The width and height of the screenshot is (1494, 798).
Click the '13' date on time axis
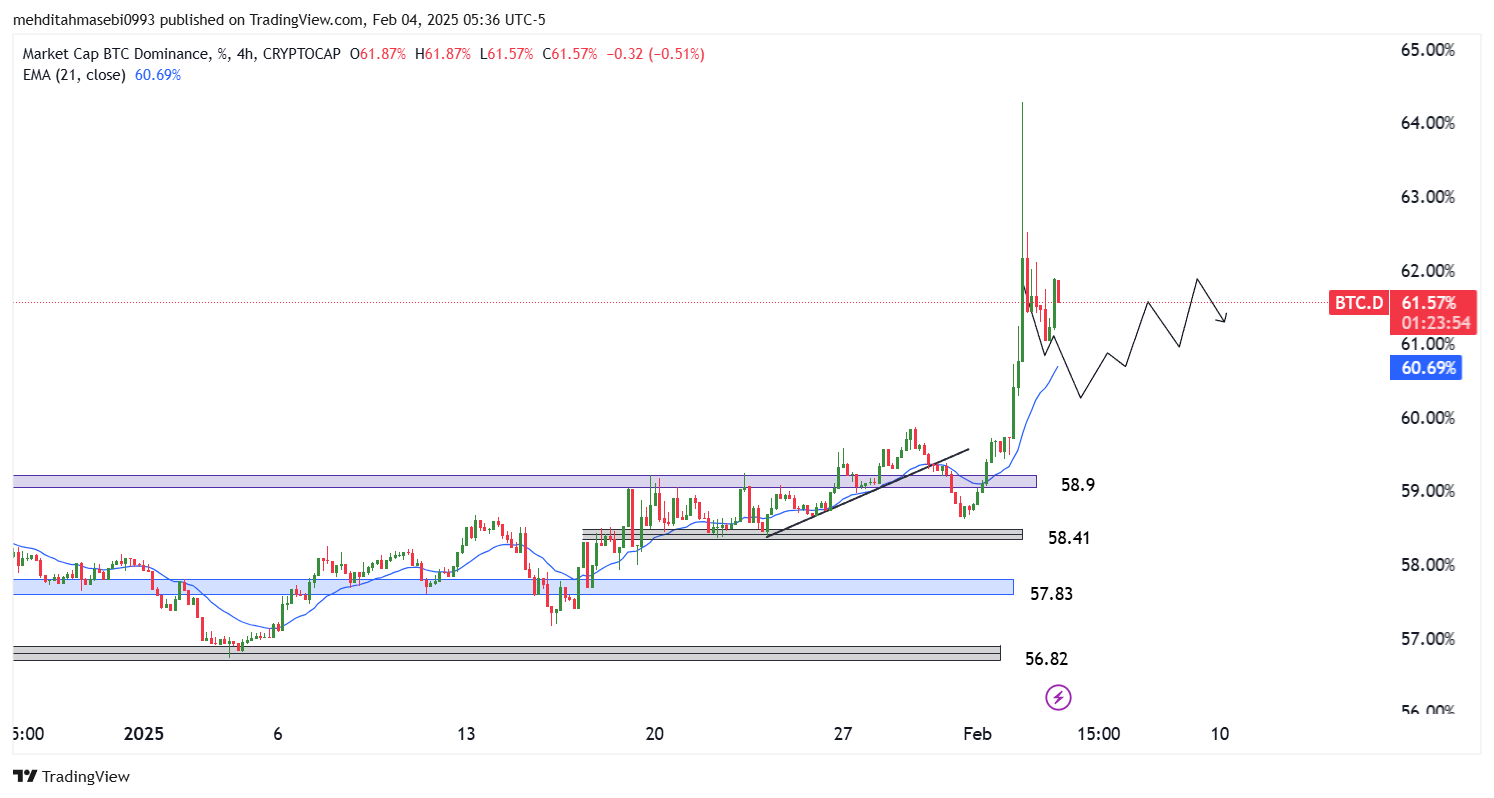(x=466, y=734)
